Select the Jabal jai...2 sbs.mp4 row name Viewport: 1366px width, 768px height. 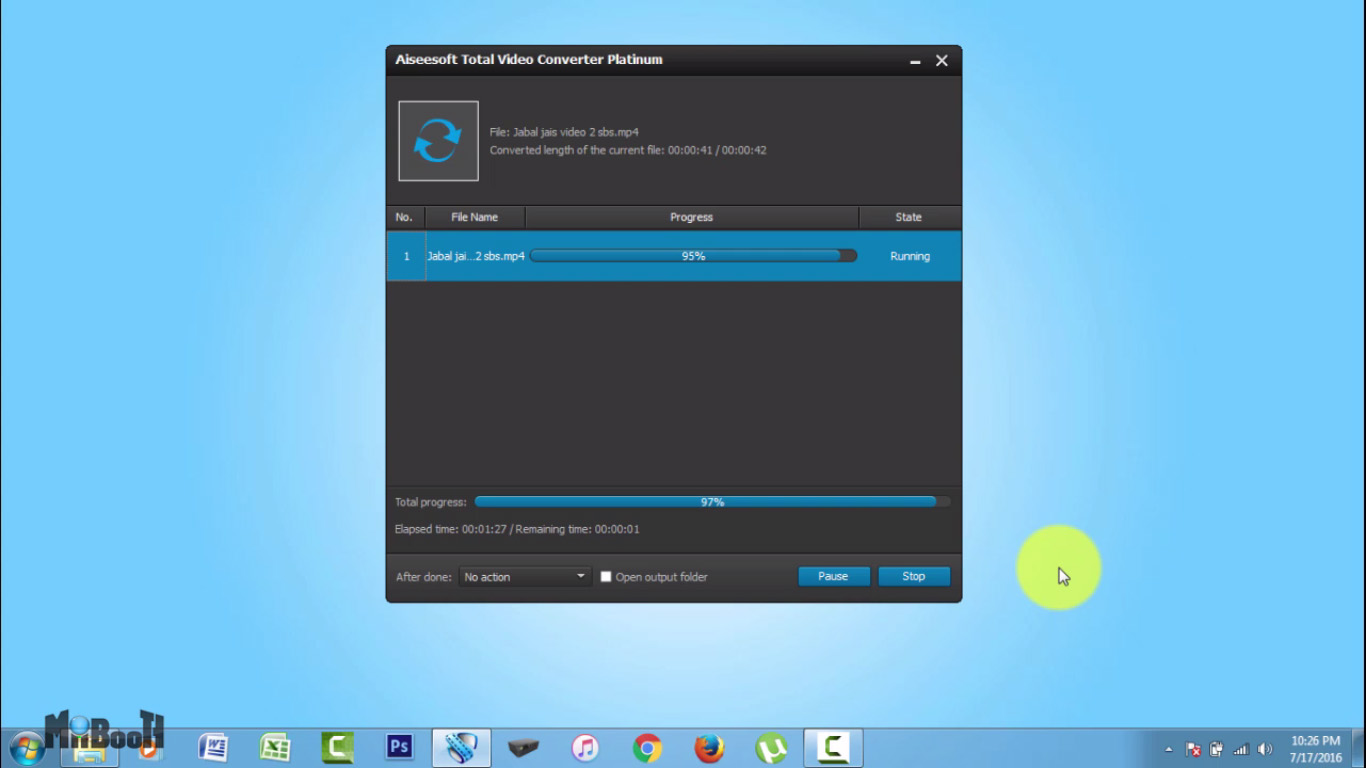[476, 256]
